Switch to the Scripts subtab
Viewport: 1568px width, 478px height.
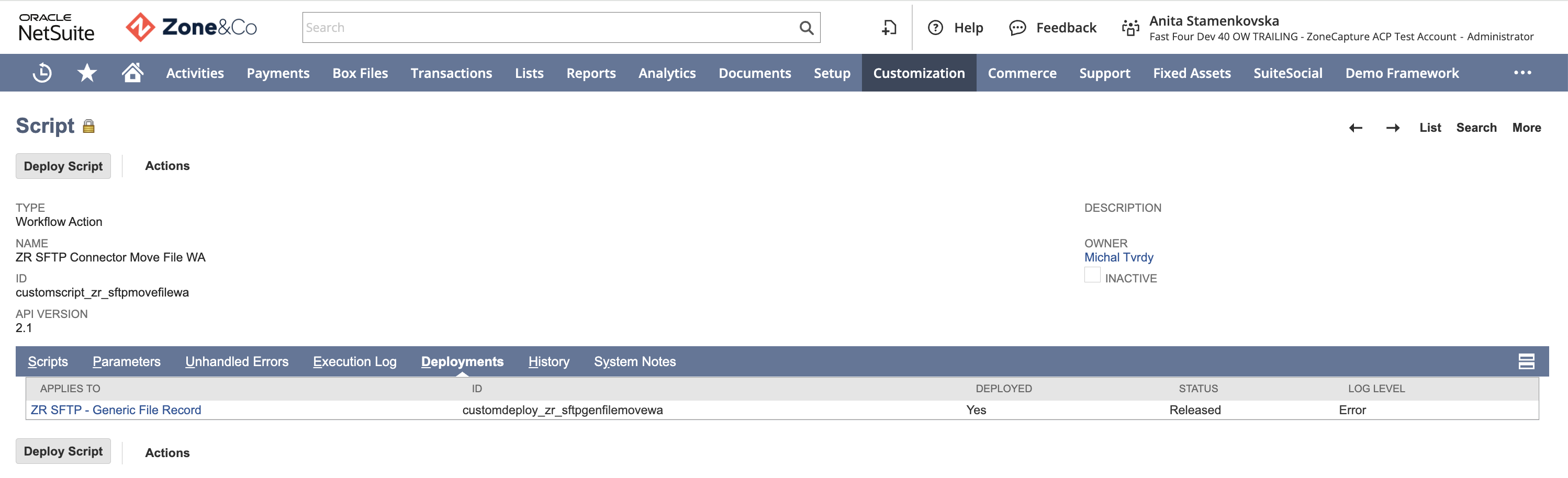(x=48, y=362)
